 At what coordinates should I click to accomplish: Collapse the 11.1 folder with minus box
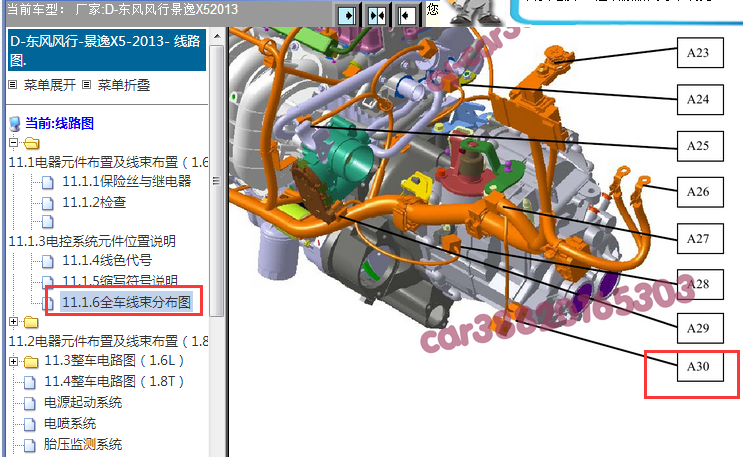(x=13, y=142)
